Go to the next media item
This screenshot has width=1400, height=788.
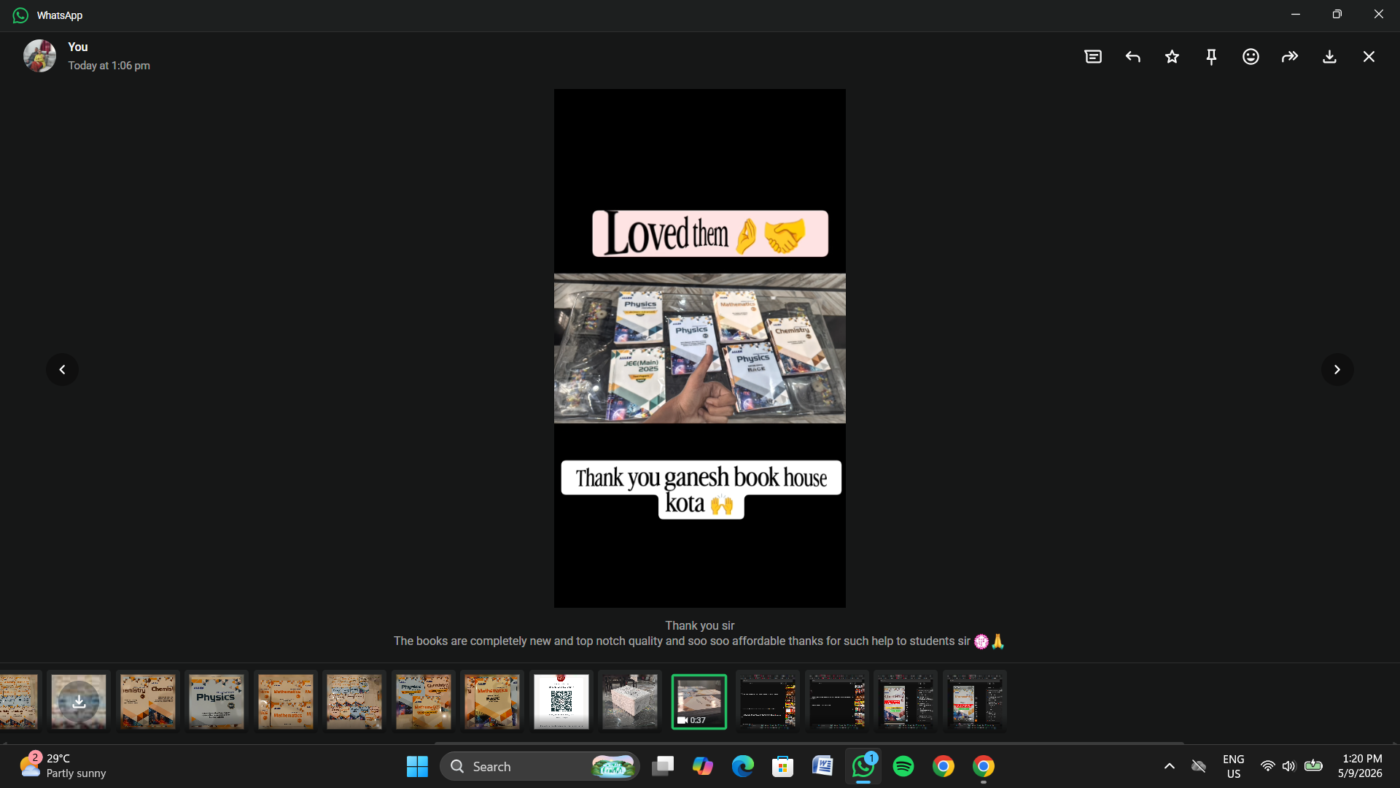(1338, 370)
